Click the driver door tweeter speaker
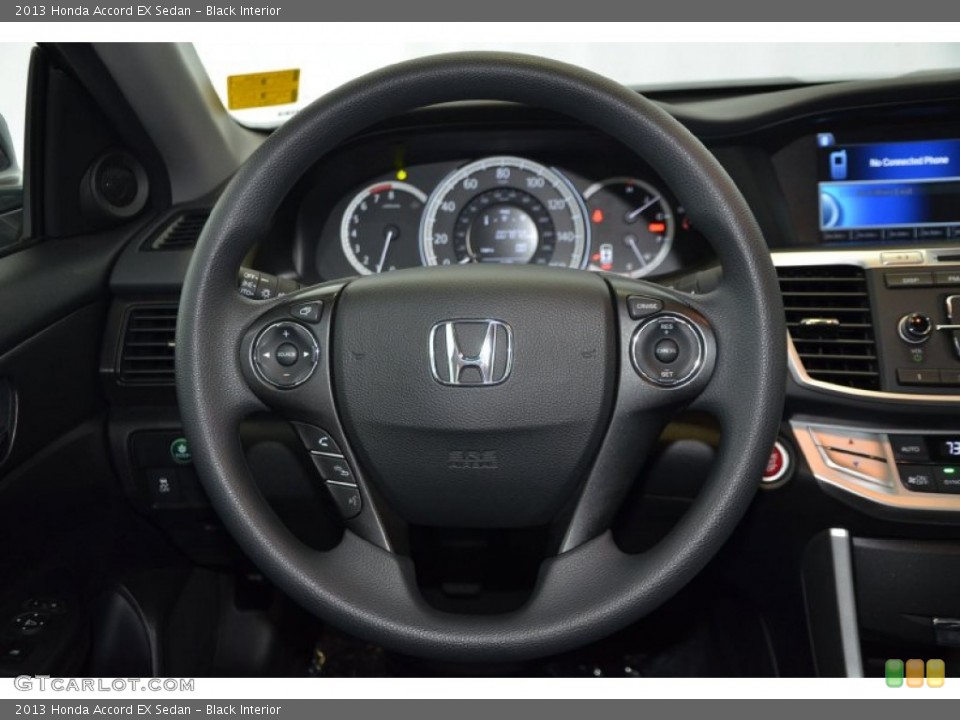The width and height of the screenshot is (960, 720). click(x=116, y=184)
